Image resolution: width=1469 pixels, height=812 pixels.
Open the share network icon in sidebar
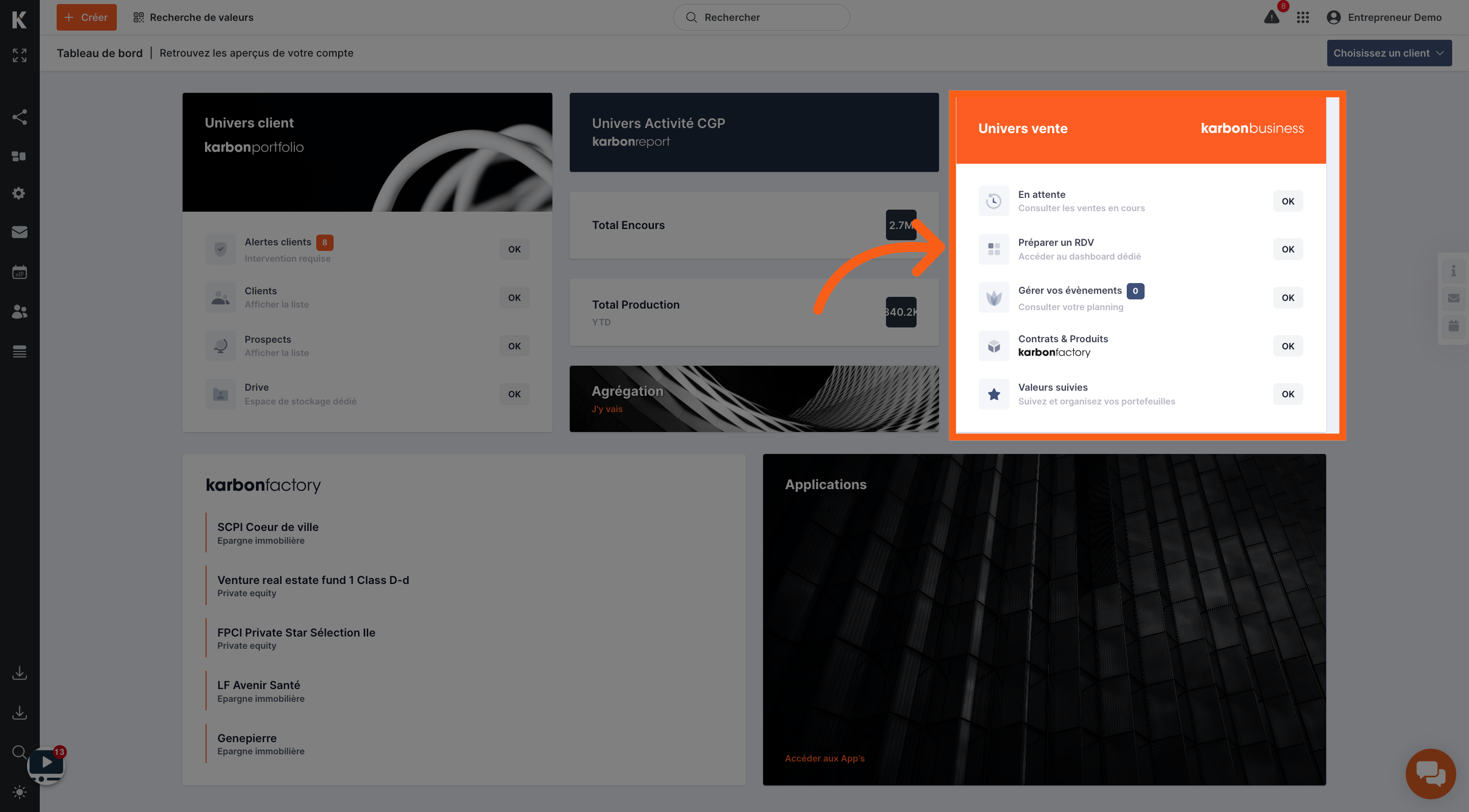tap(19, 117)
